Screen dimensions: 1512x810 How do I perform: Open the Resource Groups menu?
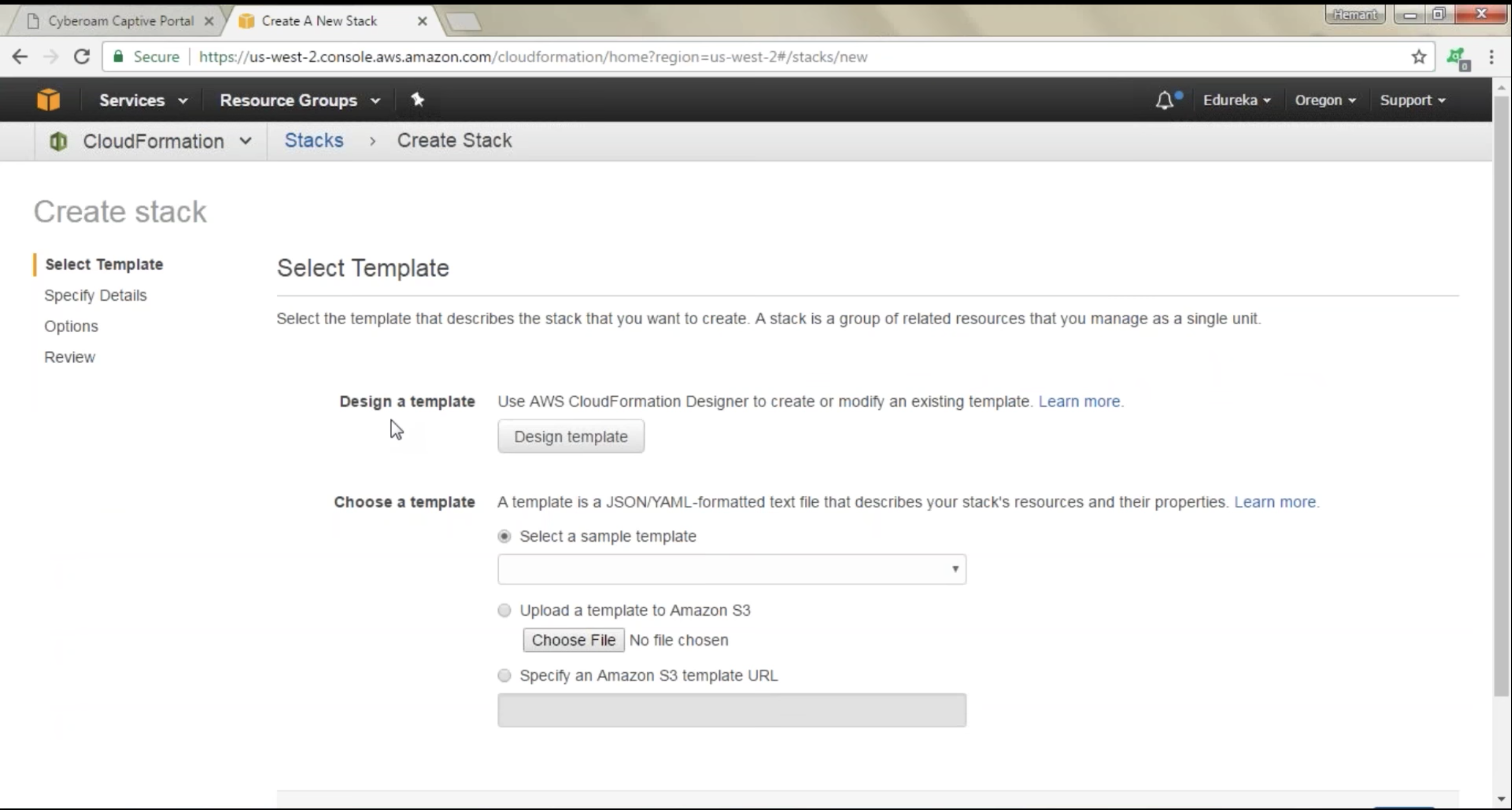[x=299, y=100]
